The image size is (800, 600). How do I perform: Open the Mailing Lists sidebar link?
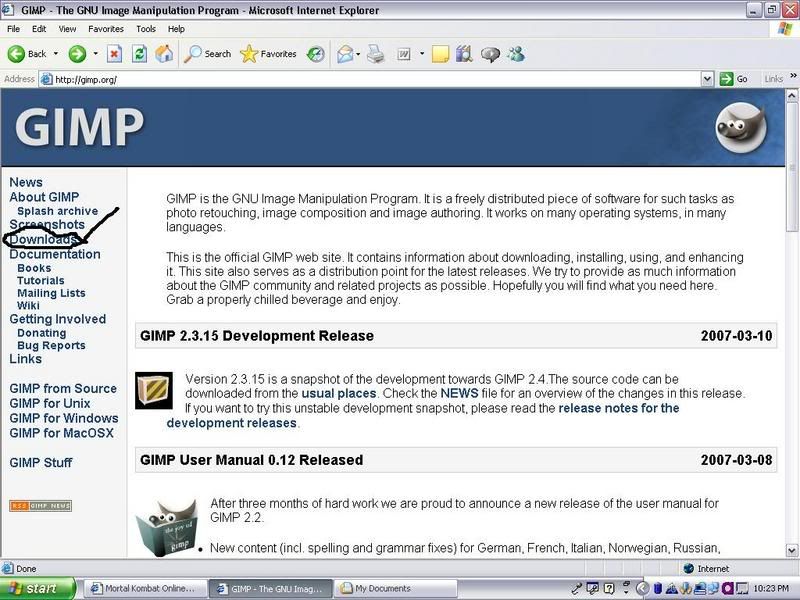pos(51,293)
